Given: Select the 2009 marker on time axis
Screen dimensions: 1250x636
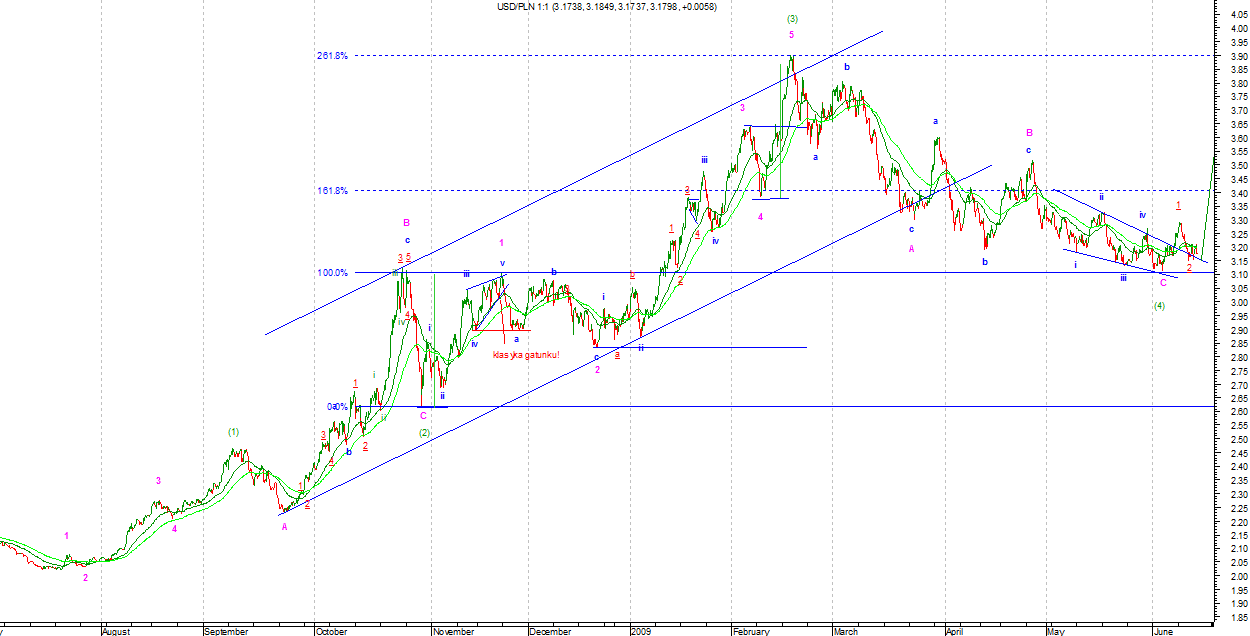Looking at the screenshot, I should click(642, 631).
